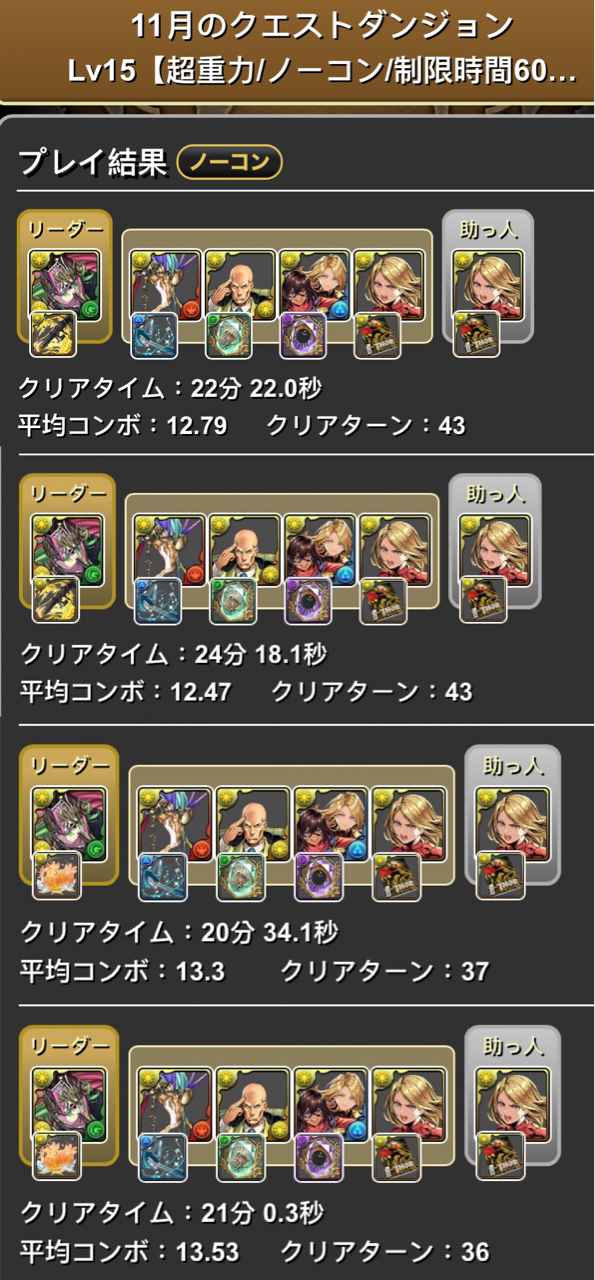
Task: Tap leader monster in second result
Action: 67,548
